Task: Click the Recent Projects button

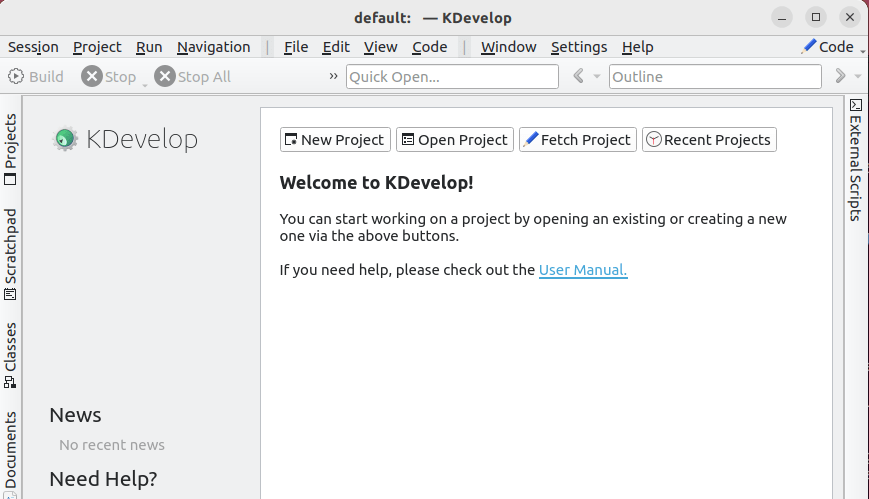Action: 709,140
